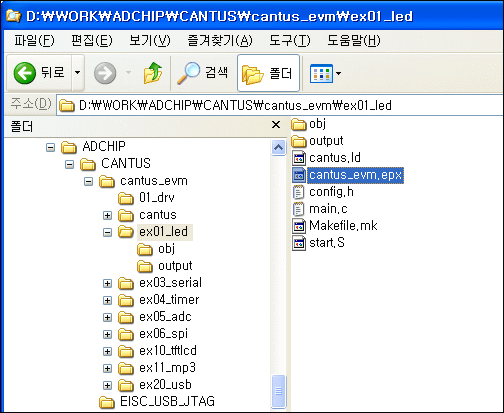Open the Views dropdown arrow
The width and height of the screenshot is (504, 413).
[x=338, y=73]
